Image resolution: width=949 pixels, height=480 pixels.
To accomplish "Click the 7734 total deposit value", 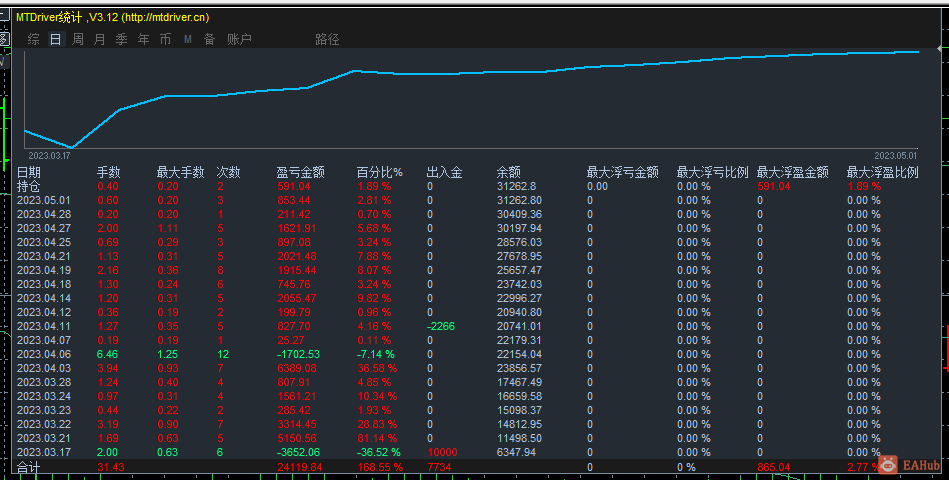I will 439,467.
